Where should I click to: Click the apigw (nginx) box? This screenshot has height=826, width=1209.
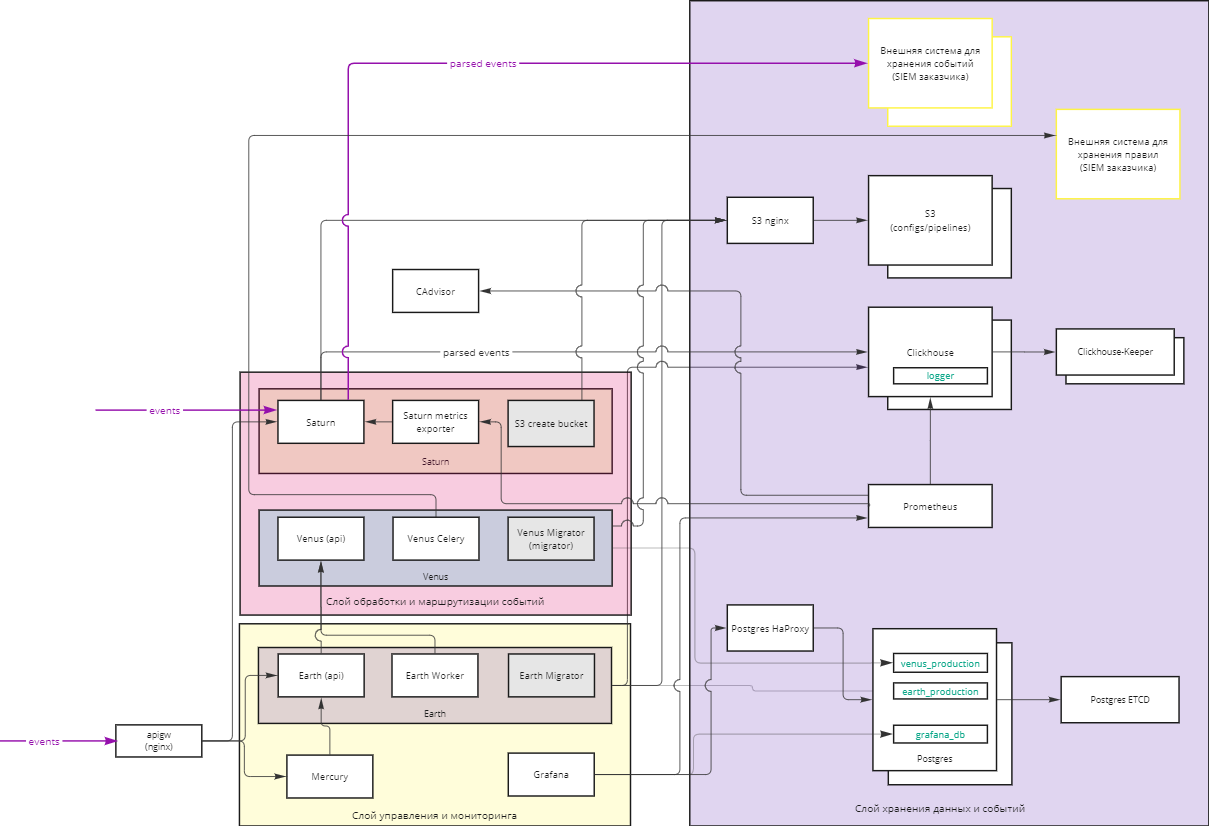[159, 740]
